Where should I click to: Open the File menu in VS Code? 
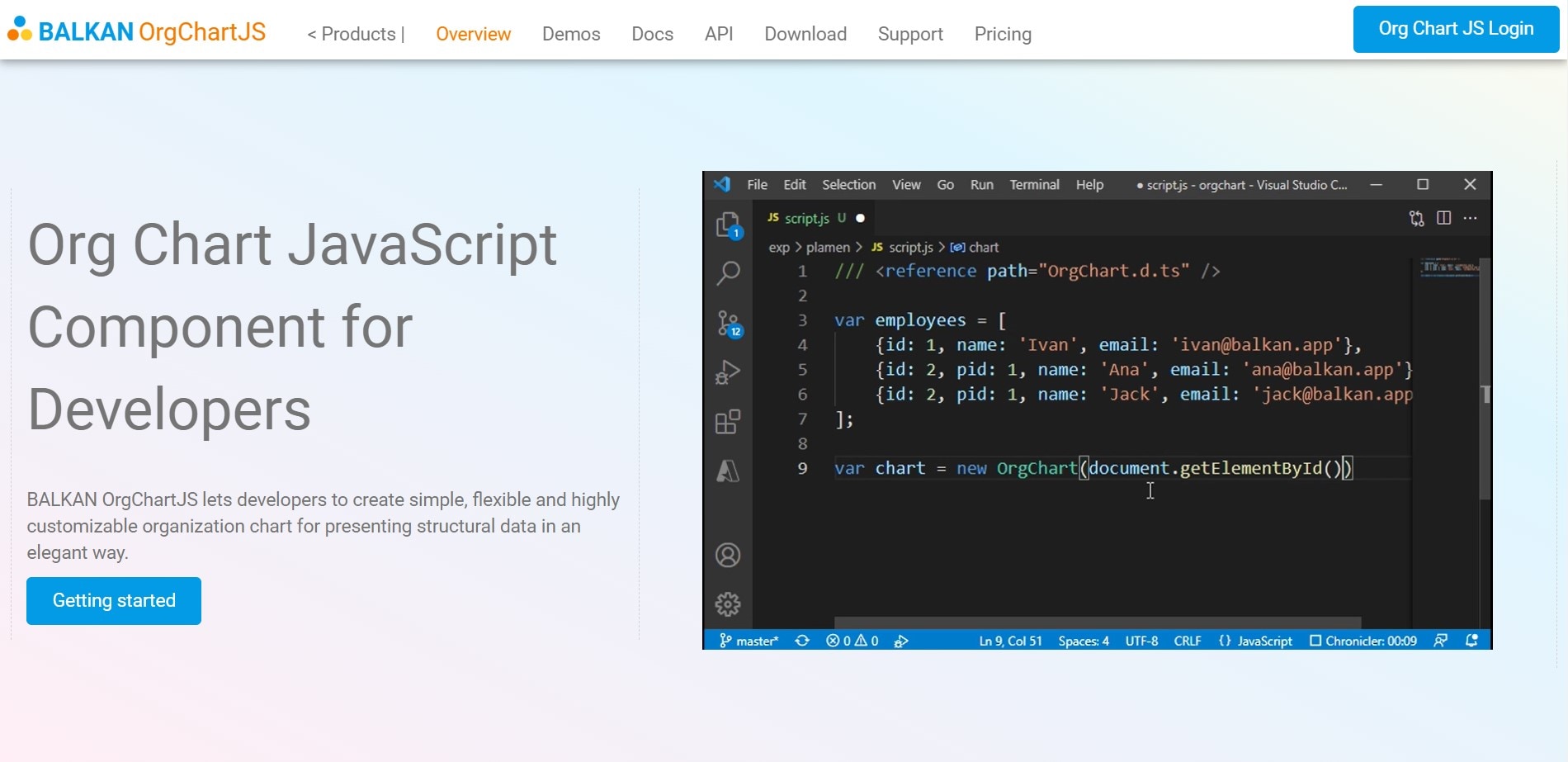point(758,185)
